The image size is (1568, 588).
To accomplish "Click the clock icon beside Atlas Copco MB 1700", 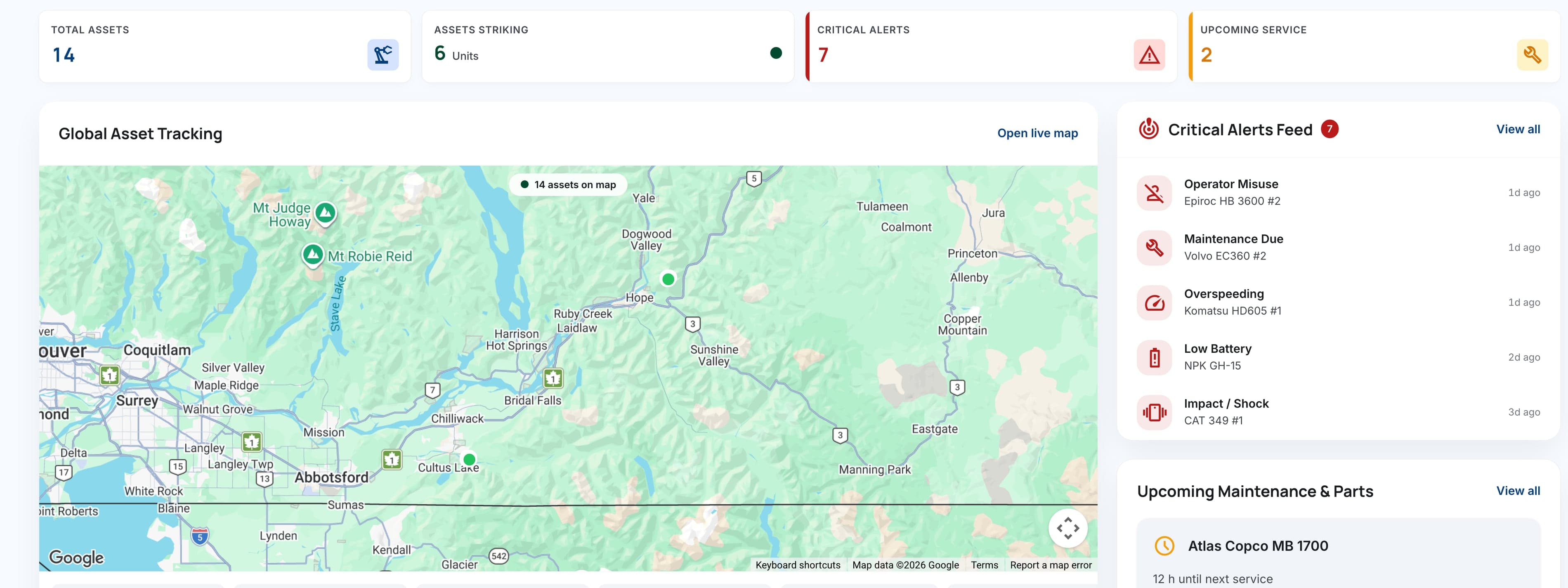I will pyautogui.click(x=1164, y=545).
